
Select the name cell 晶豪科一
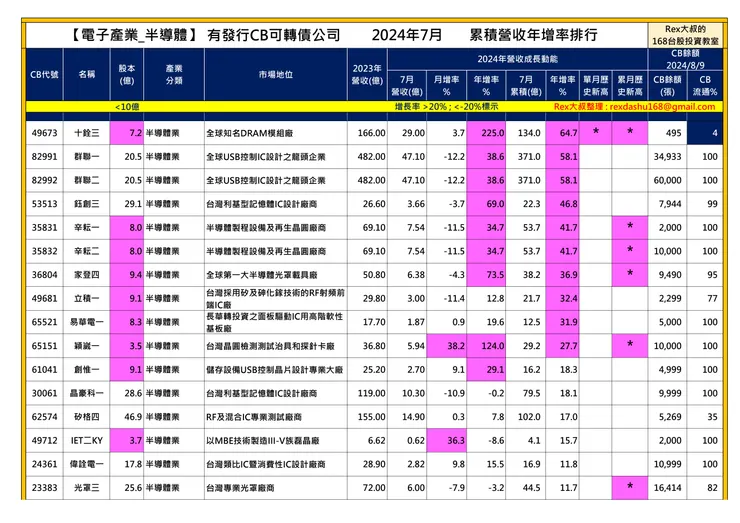[x=87, y=393]
